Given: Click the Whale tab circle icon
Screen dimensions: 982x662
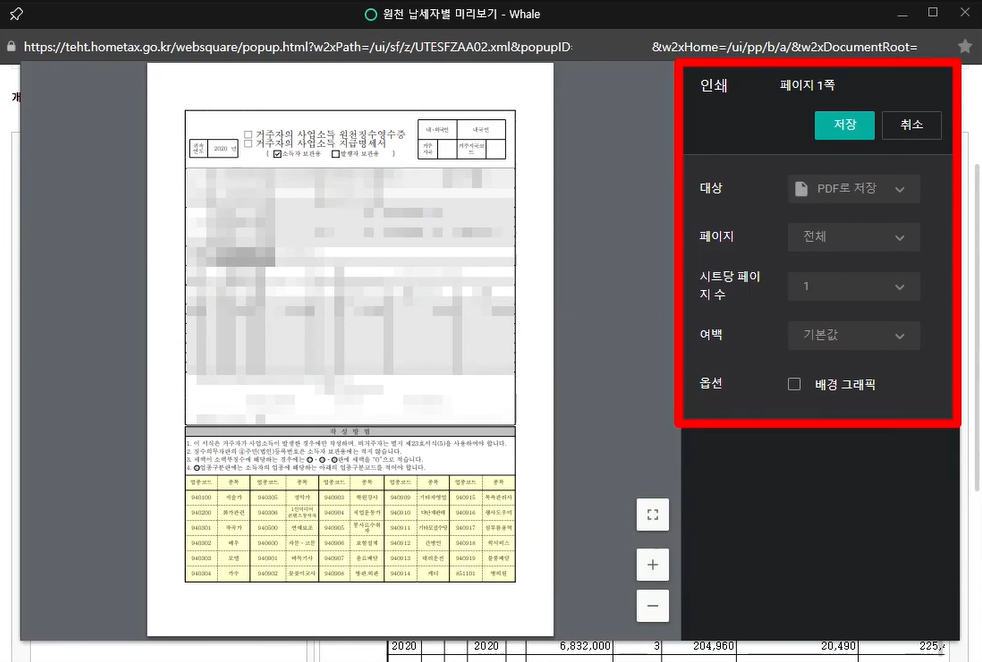Looking at the screenshot, I should coord(371,14).
